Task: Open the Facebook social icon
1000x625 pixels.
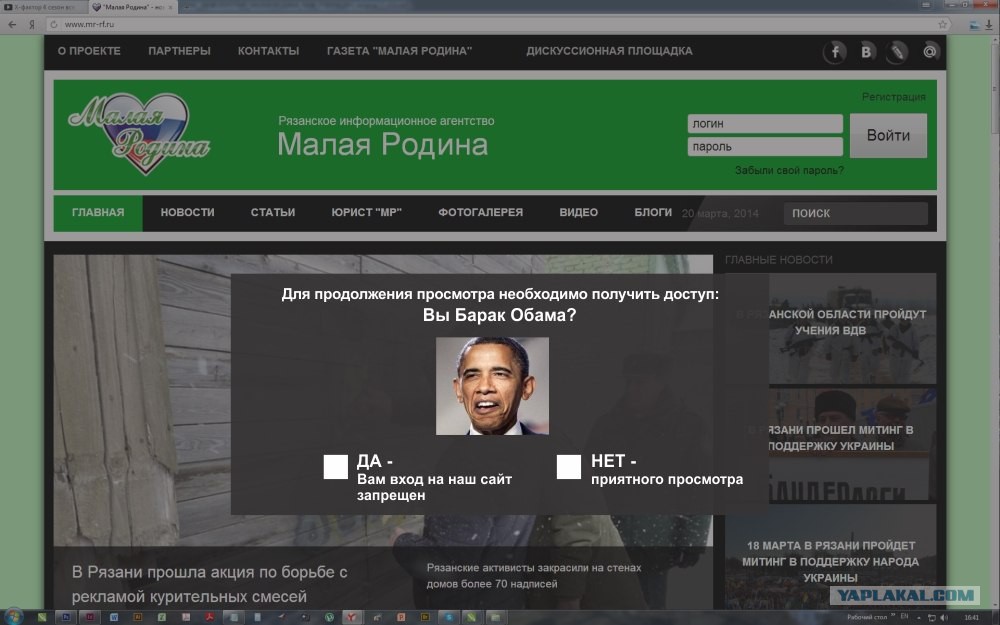Action: 835,52
